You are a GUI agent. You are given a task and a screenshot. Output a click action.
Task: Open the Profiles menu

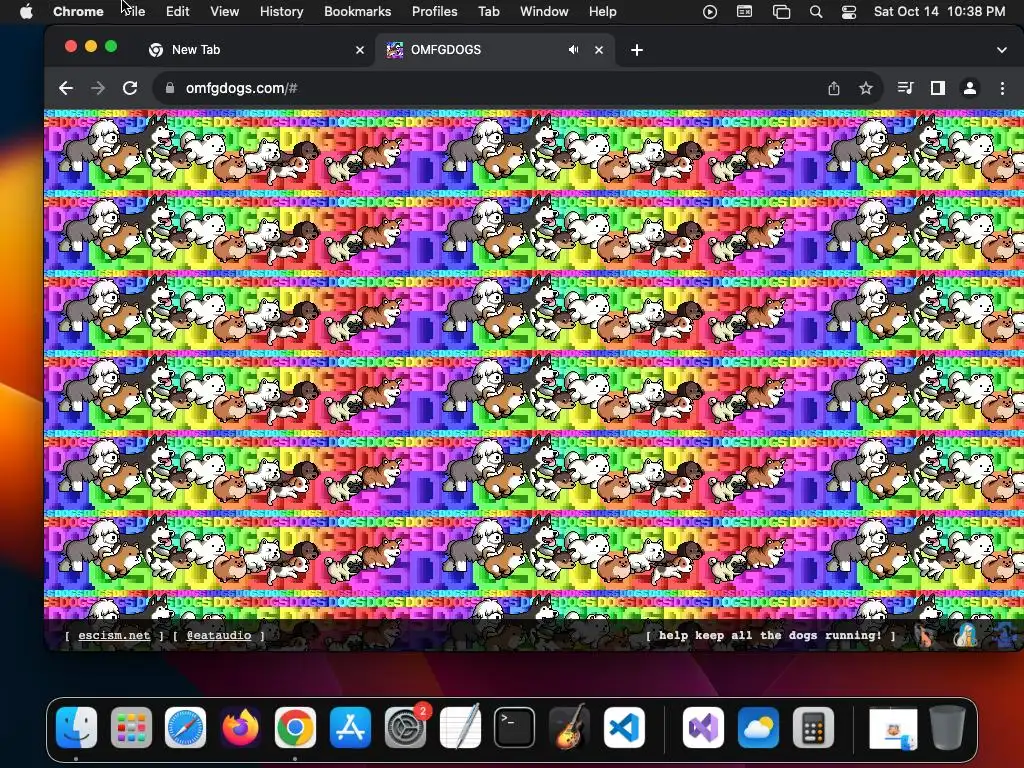[x=434, y=11]
